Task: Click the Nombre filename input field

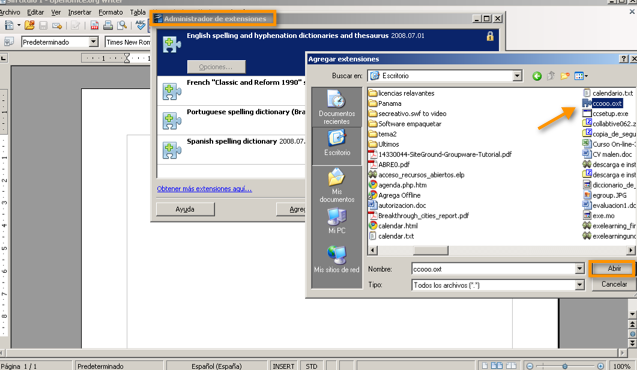Action: click(x=493, y=269)
